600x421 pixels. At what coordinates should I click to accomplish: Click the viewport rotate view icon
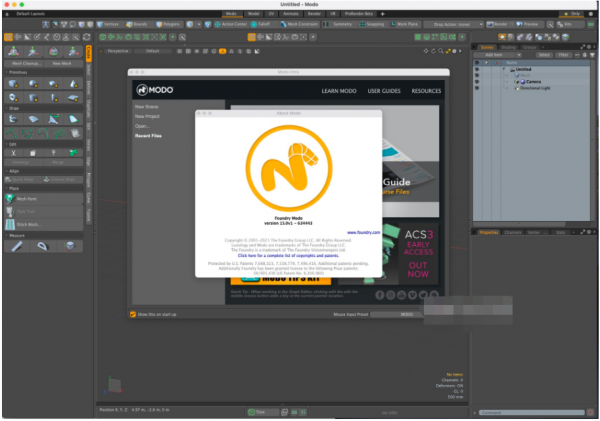click(433, 51)
